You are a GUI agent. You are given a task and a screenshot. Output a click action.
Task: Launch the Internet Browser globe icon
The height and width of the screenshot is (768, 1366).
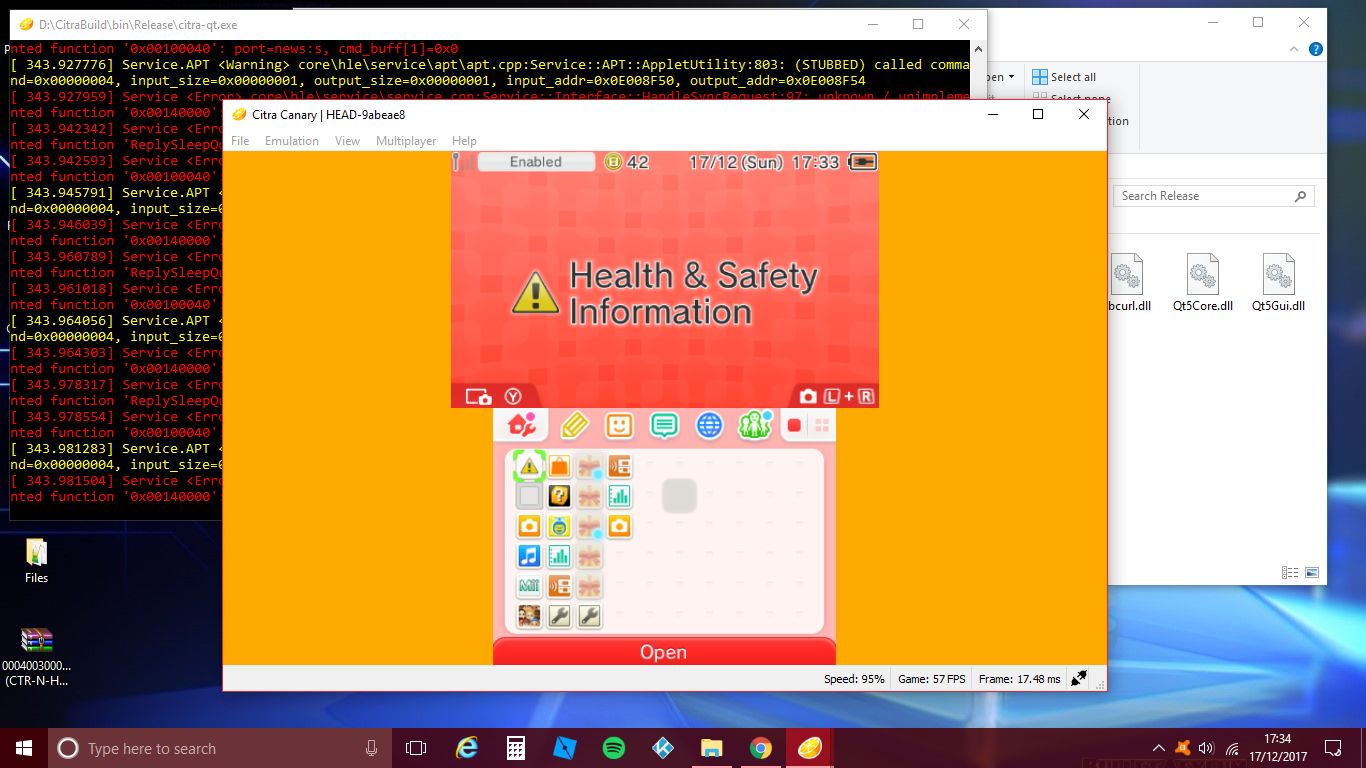[x=709, y=425]
